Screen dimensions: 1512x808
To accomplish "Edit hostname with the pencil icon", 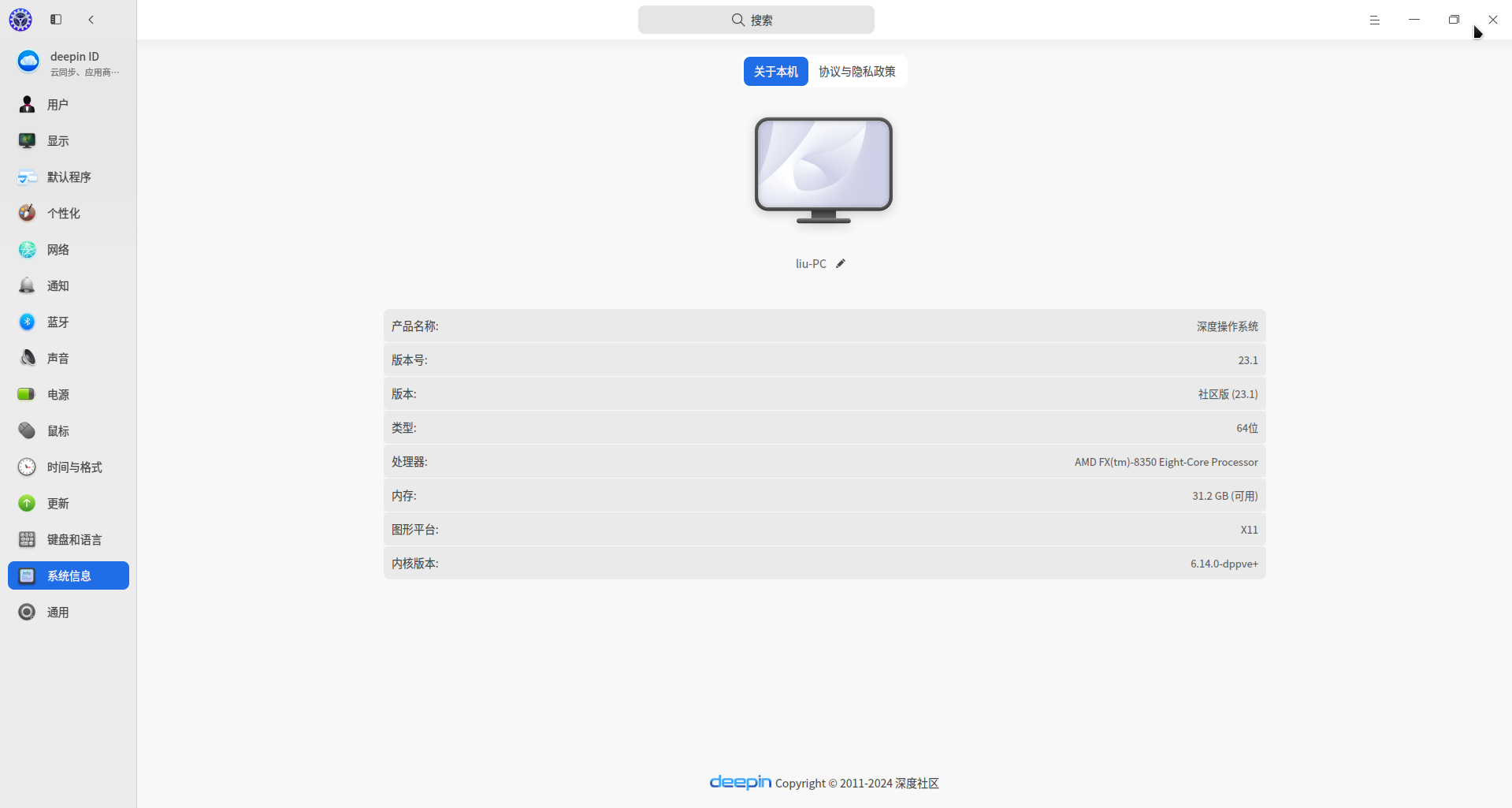I will pos(841,263).
